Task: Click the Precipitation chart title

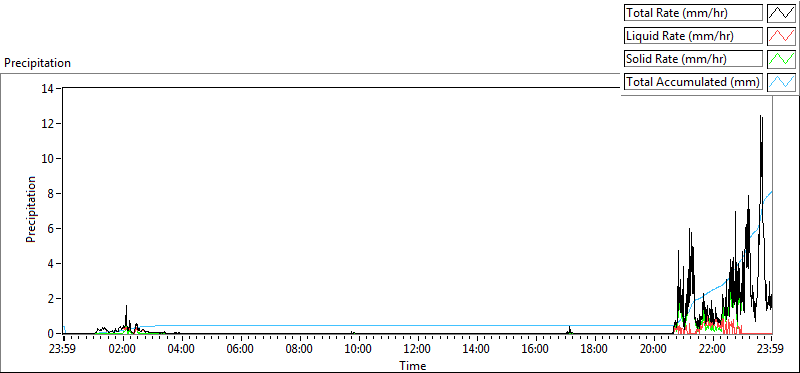Action: (37, 63)
